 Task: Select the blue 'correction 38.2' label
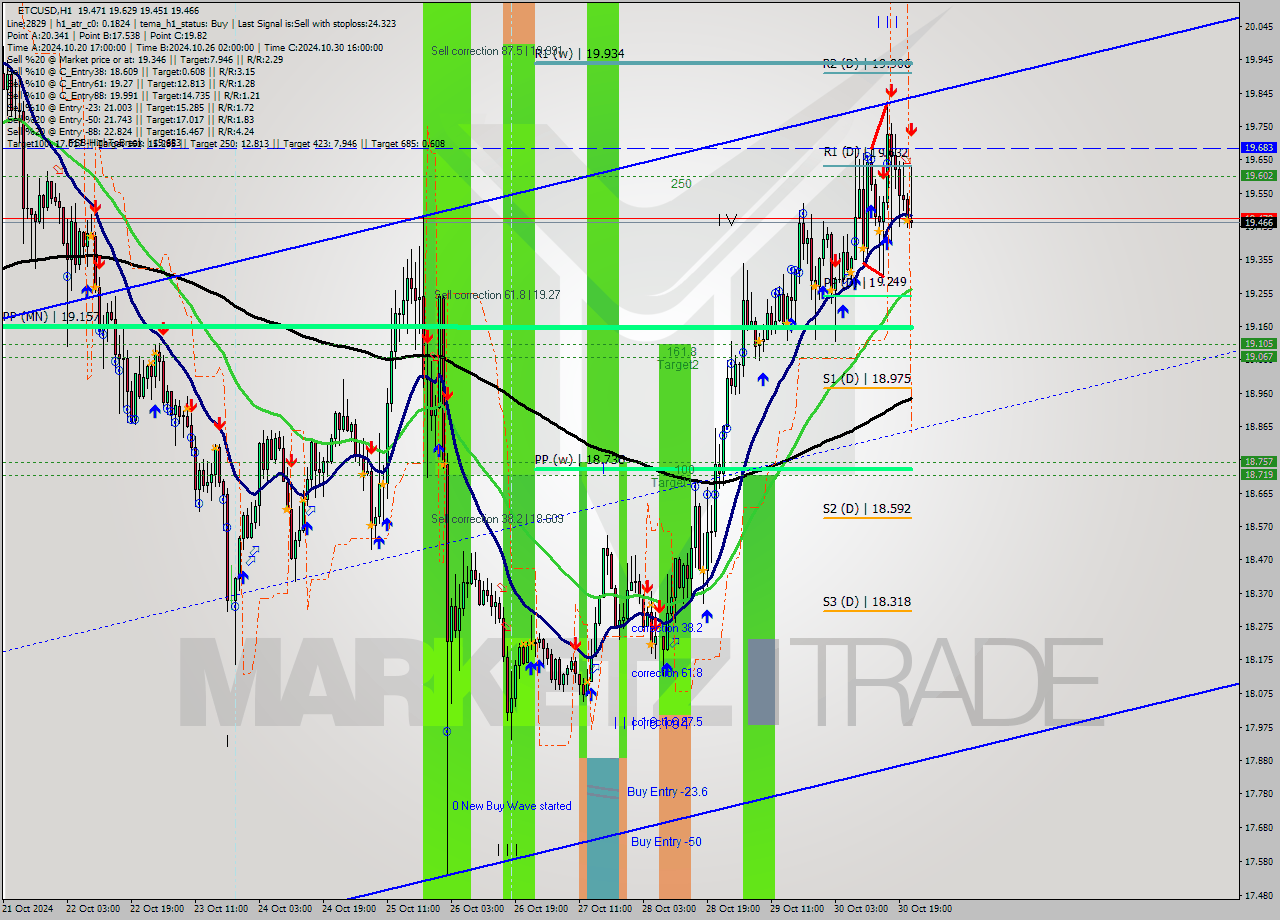666,628
